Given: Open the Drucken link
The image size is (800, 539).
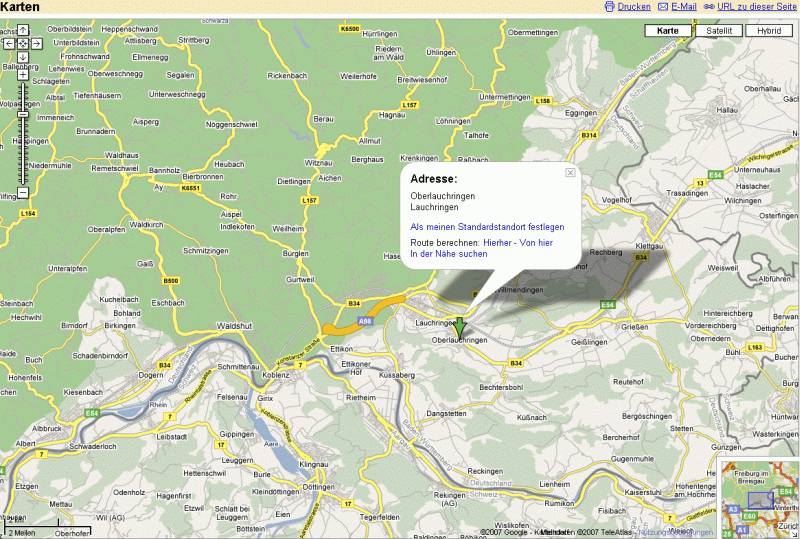Looking at the screenshot, I should coord(634,7).
